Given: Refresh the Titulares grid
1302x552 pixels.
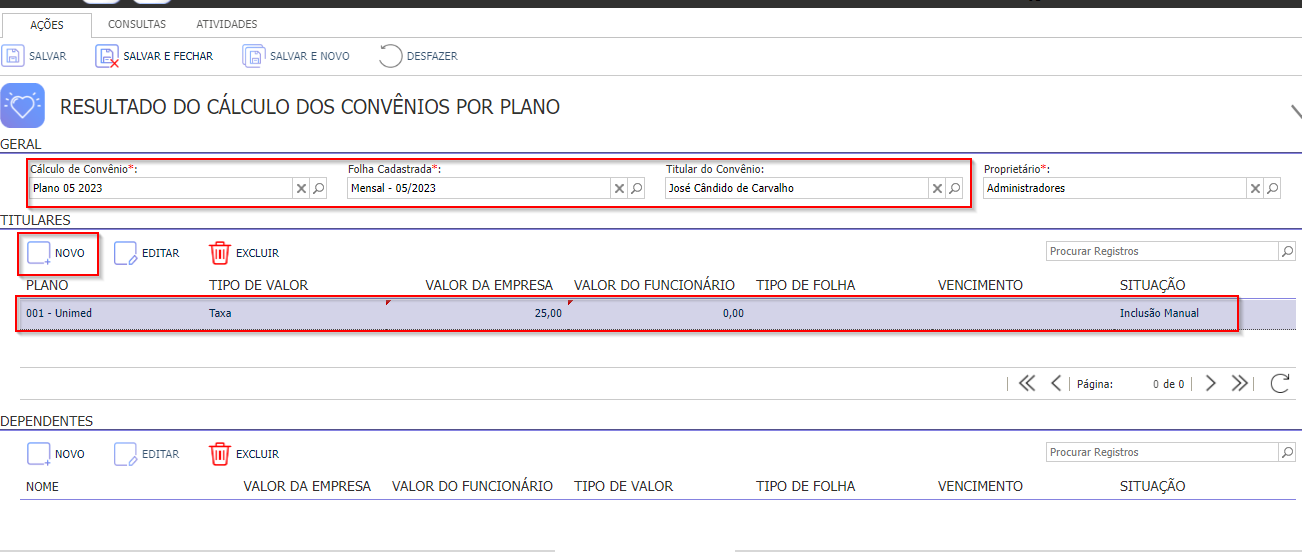Looking at the screenshot, I should click(1279, 383).
